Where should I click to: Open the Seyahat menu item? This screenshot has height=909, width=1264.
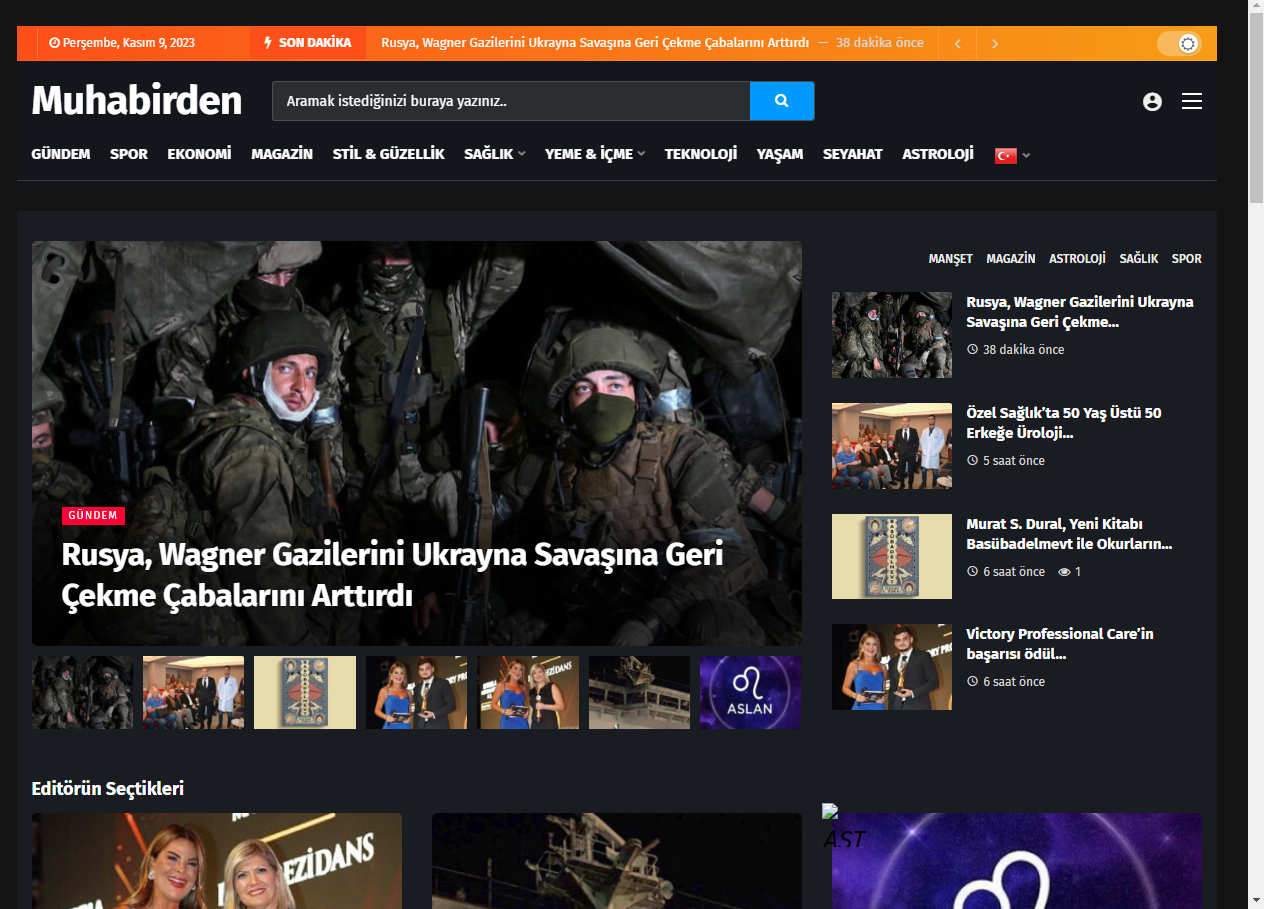click(x=853, y=154)
